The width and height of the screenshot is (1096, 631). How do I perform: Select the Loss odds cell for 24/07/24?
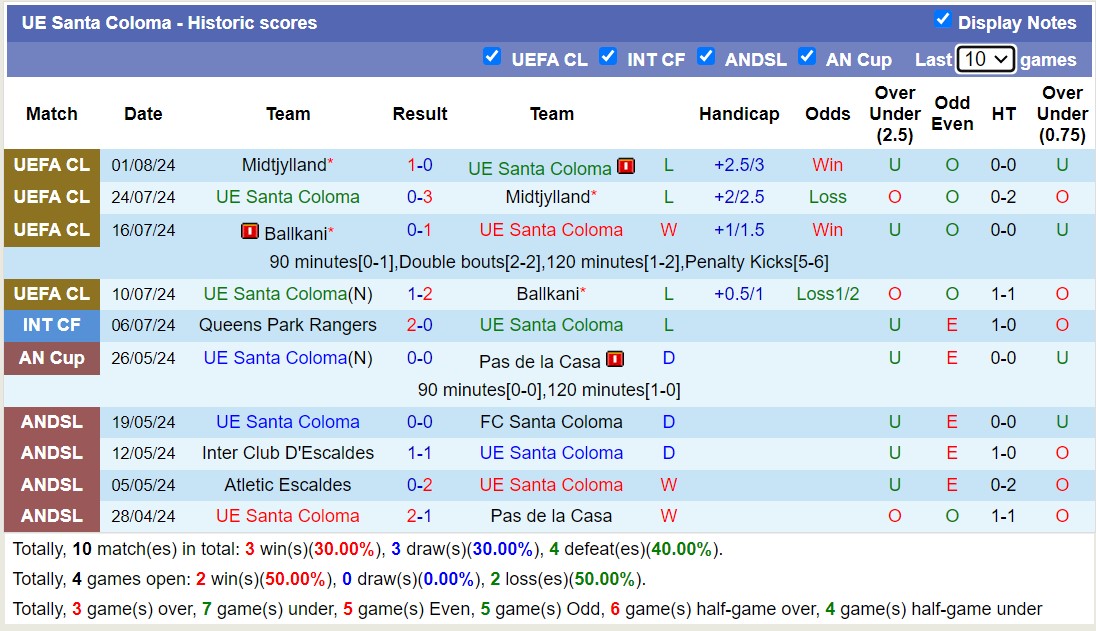[828, 197]
